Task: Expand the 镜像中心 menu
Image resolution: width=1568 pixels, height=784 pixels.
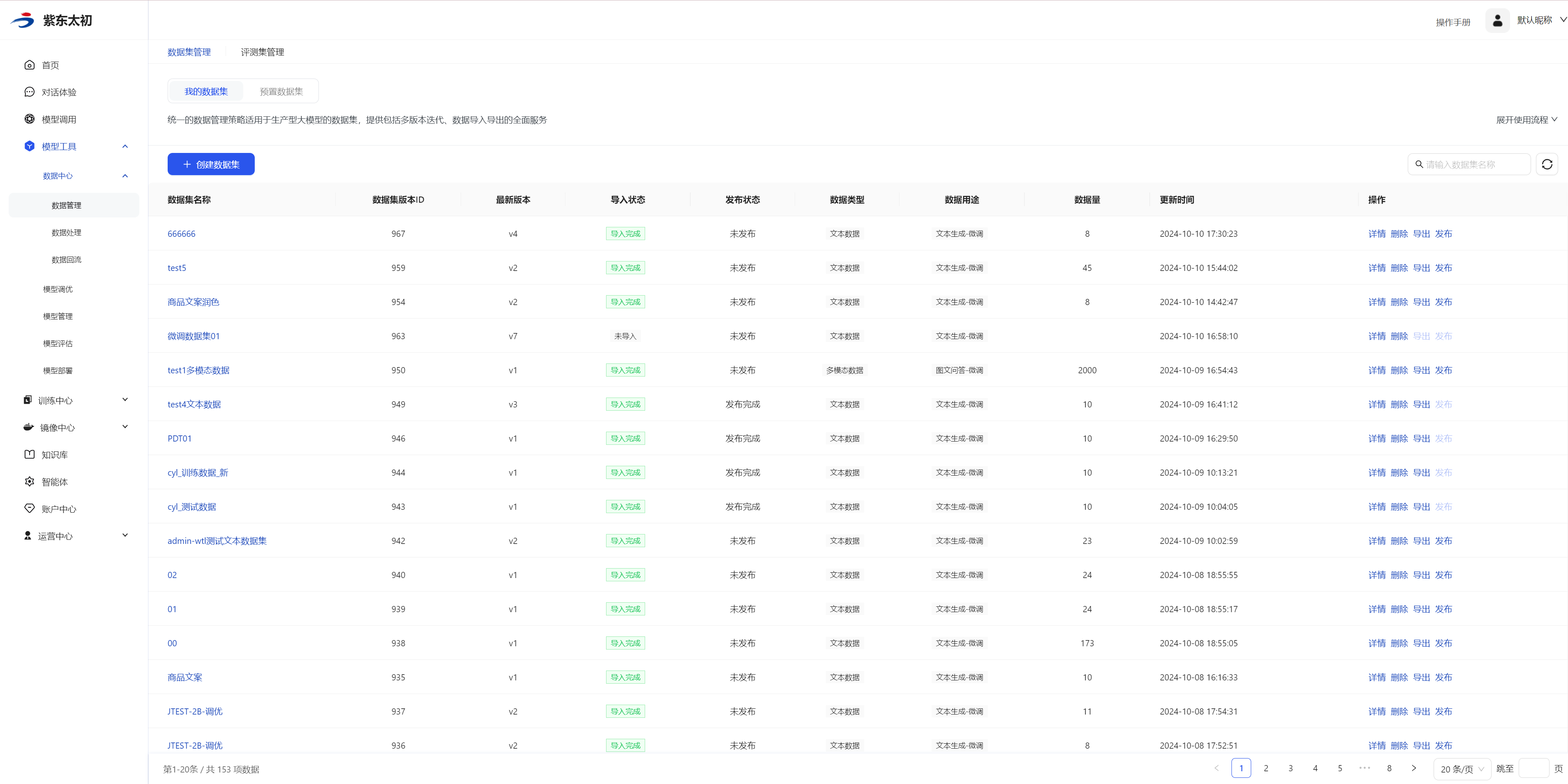Action: click(x=125, y=427)
